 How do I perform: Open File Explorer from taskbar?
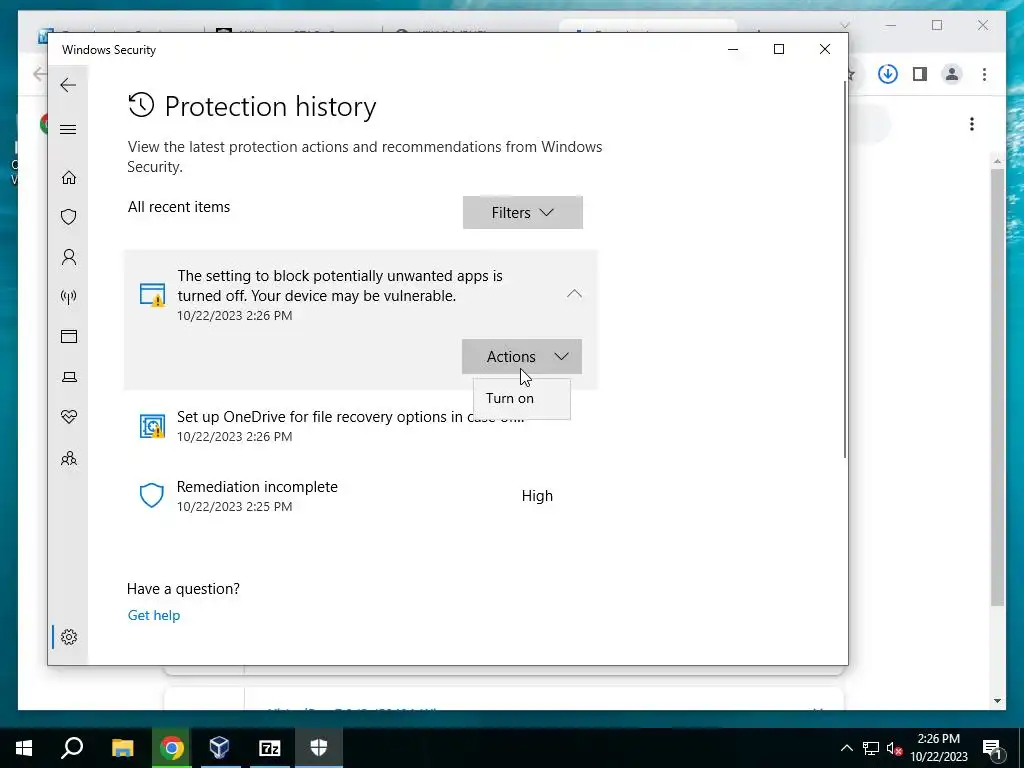click(x=122, y=748)
